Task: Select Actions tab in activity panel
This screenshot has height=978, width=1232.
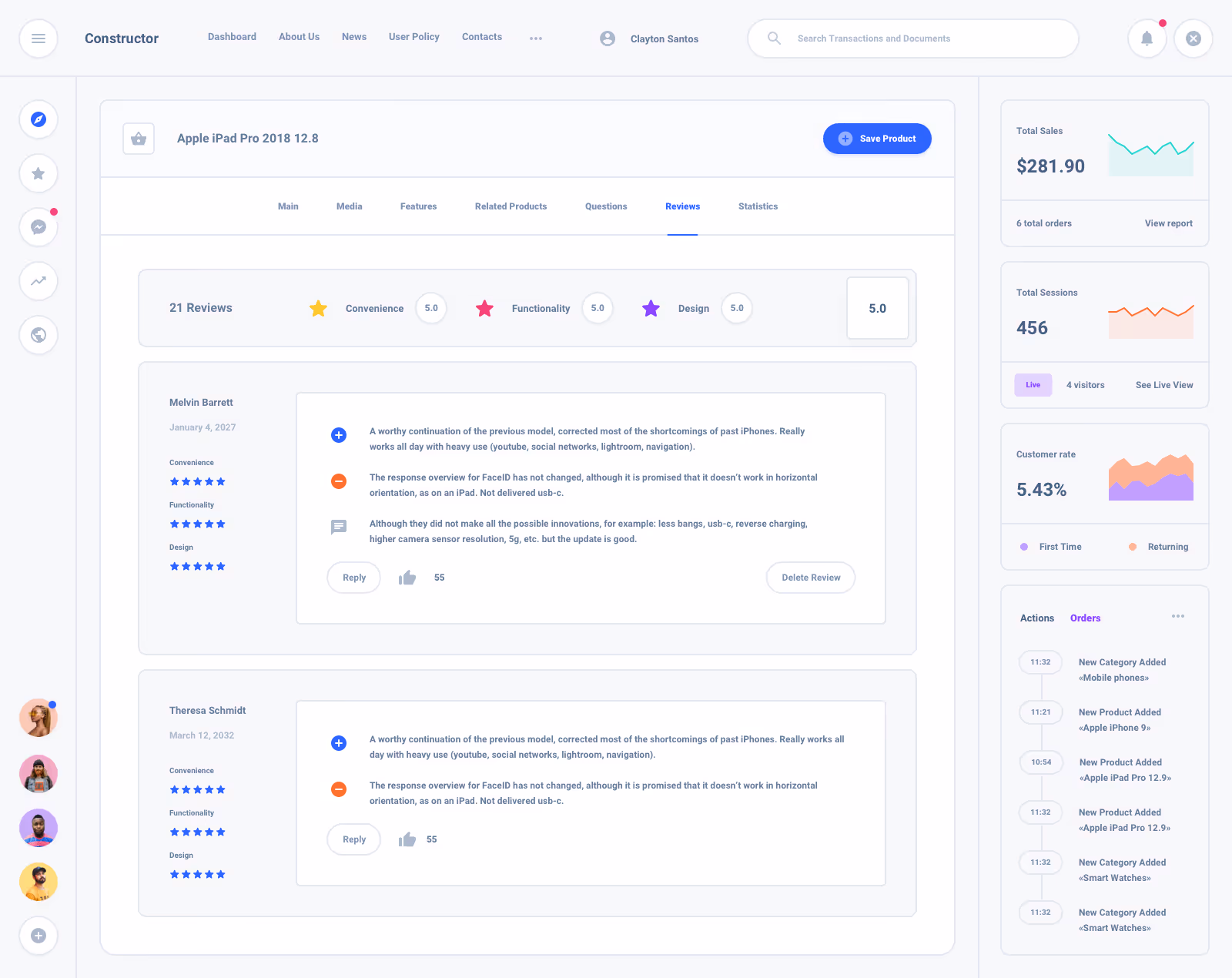Action: tap(1037, 618)
